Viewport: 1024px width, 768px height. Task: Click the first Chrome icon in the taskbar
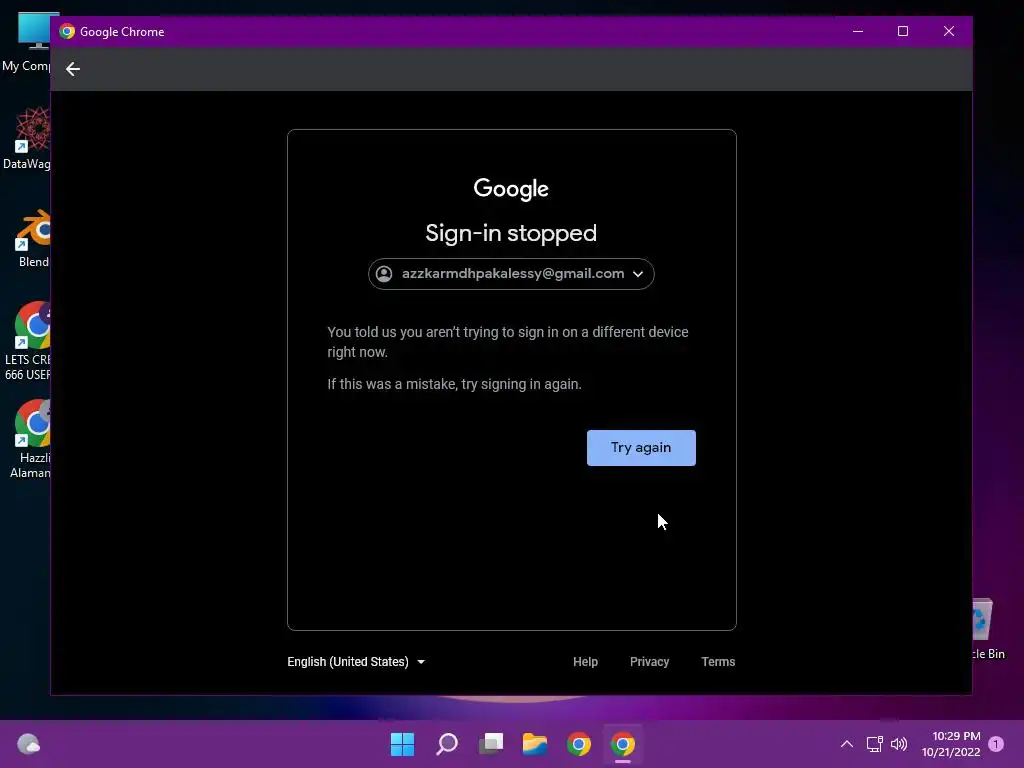(579, 744)
